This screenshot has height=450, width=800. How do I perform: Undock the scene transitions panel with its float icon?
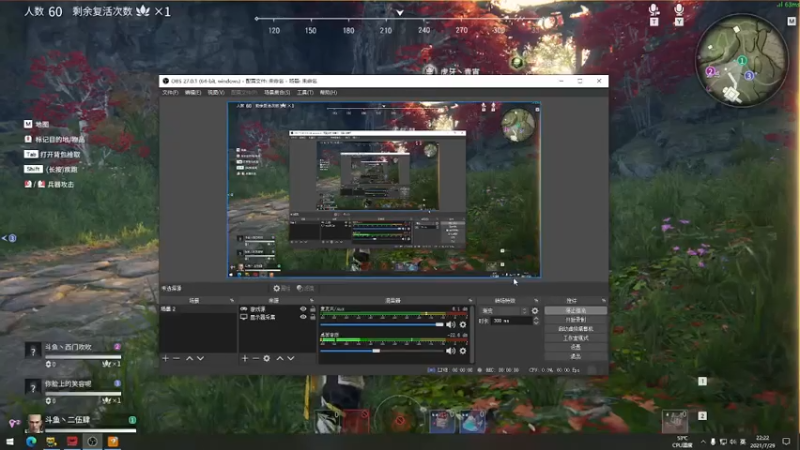(x=536, y=301)
